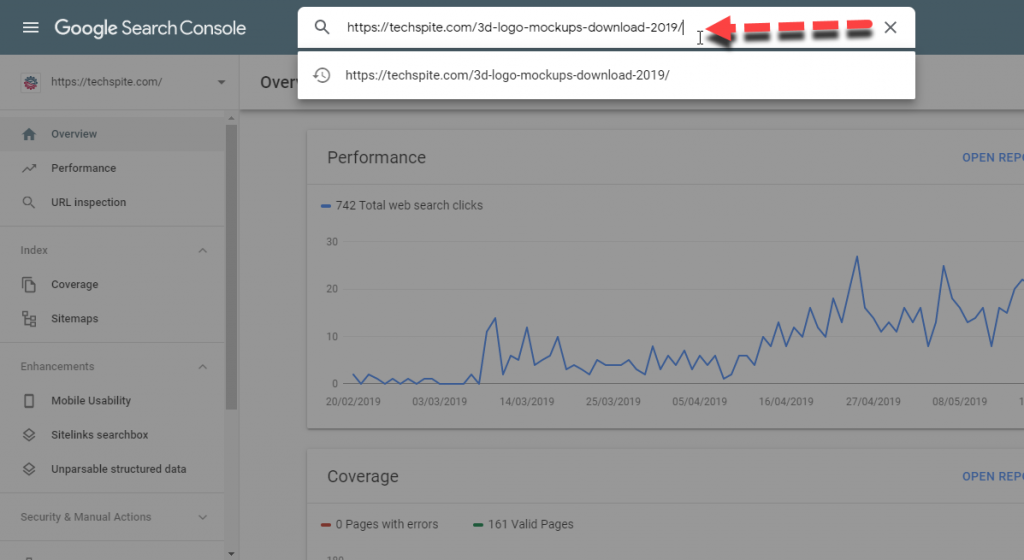Click the 0 Pages with errors legend
This screenshot has height=560, width=1024.
click(x=379, y=524)
